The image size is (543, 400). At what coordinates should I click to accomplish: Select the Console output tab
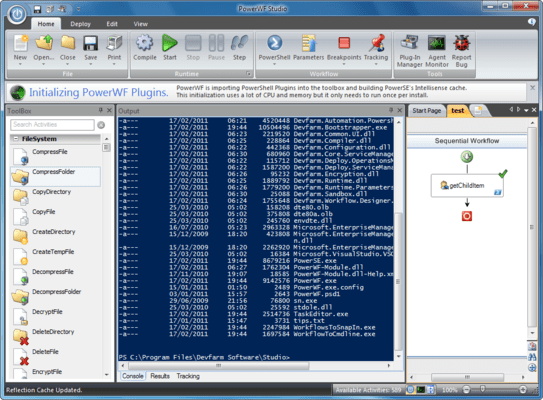pos(133,376)
